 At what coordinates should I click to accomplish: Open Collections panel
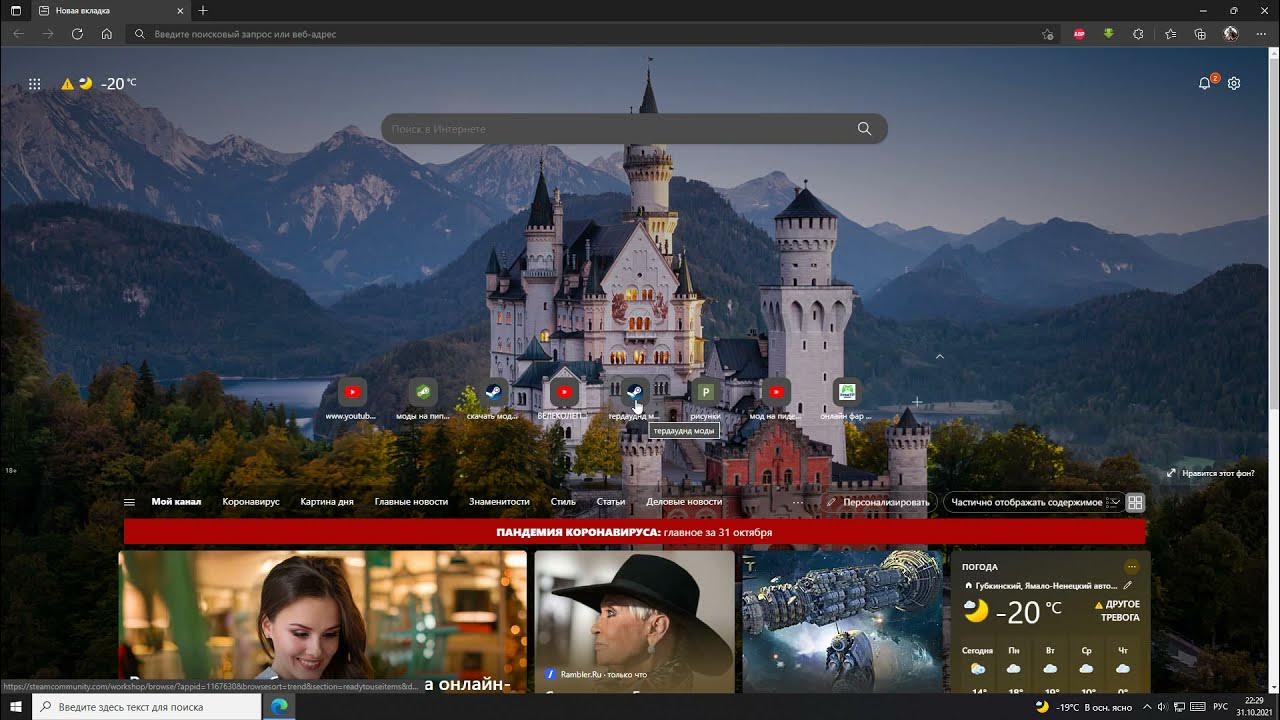coord(1200,34)
